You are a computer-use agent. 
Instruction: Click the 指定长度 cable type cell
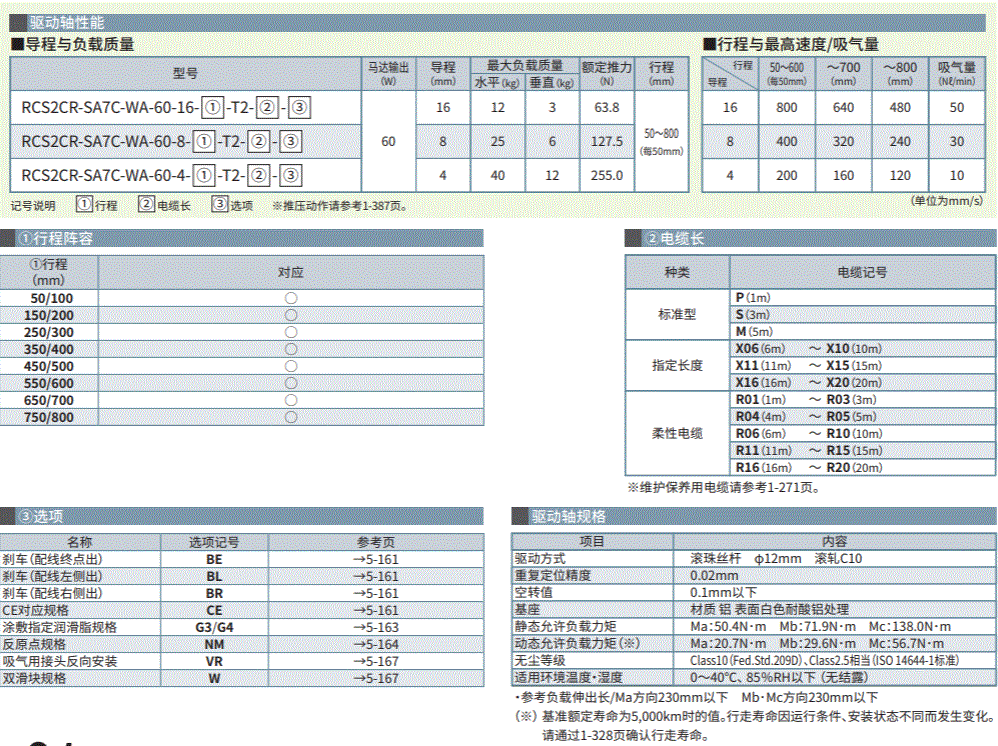(x=677, y=365)
